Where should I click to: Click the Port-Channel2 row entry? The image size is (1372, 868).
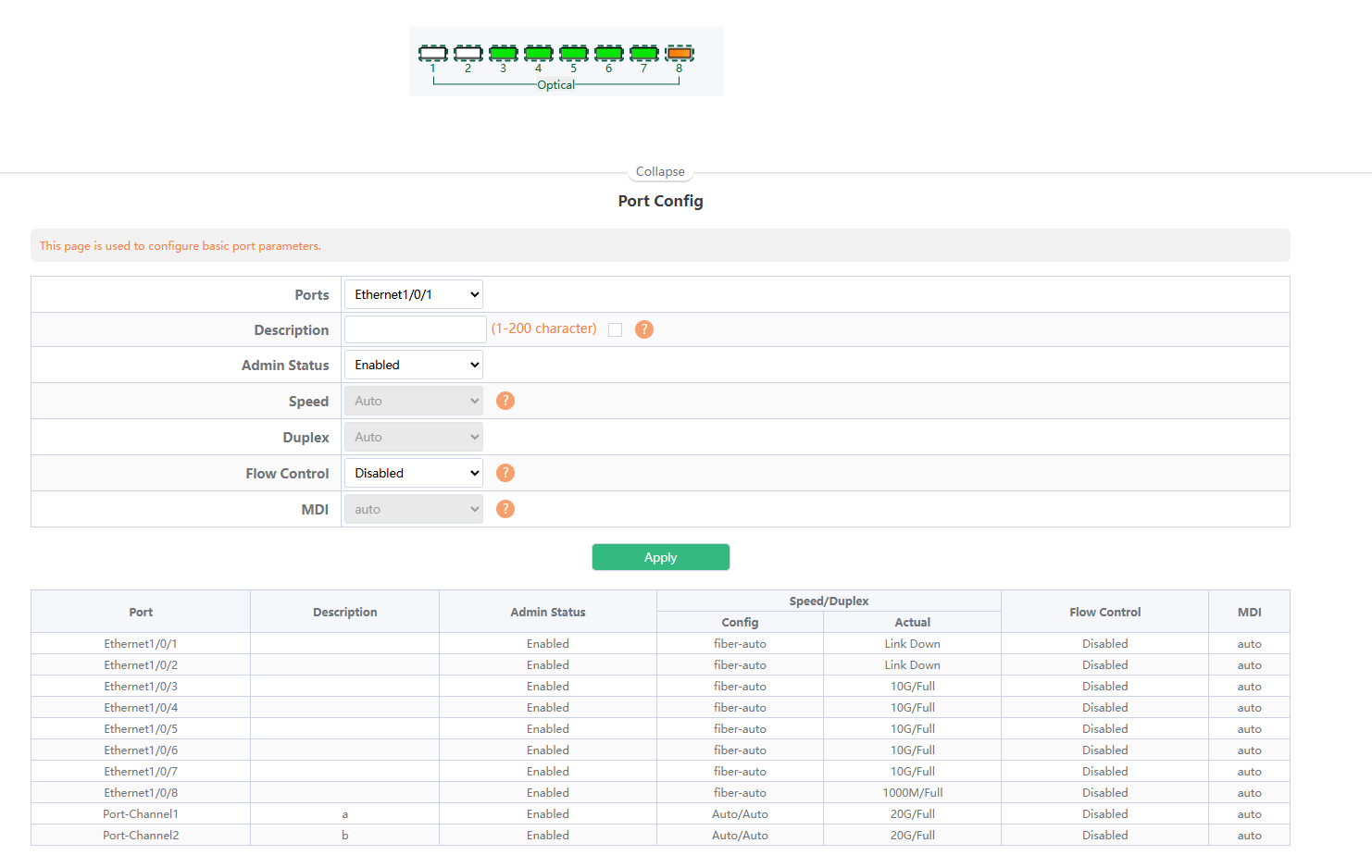tap(141, 836)
